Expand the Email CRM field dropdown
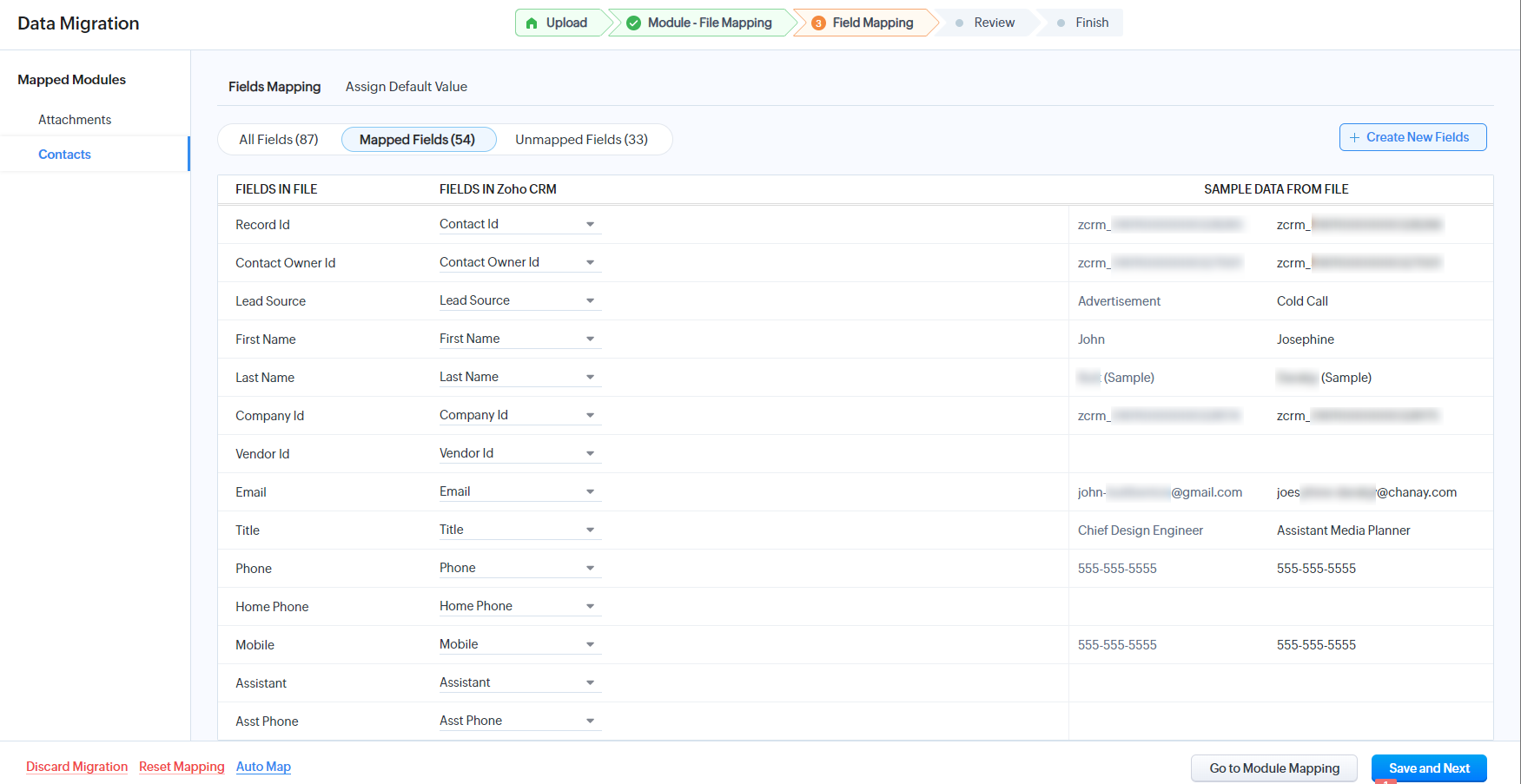Viewport: 1521px width, 784px height. click(590, 492)
